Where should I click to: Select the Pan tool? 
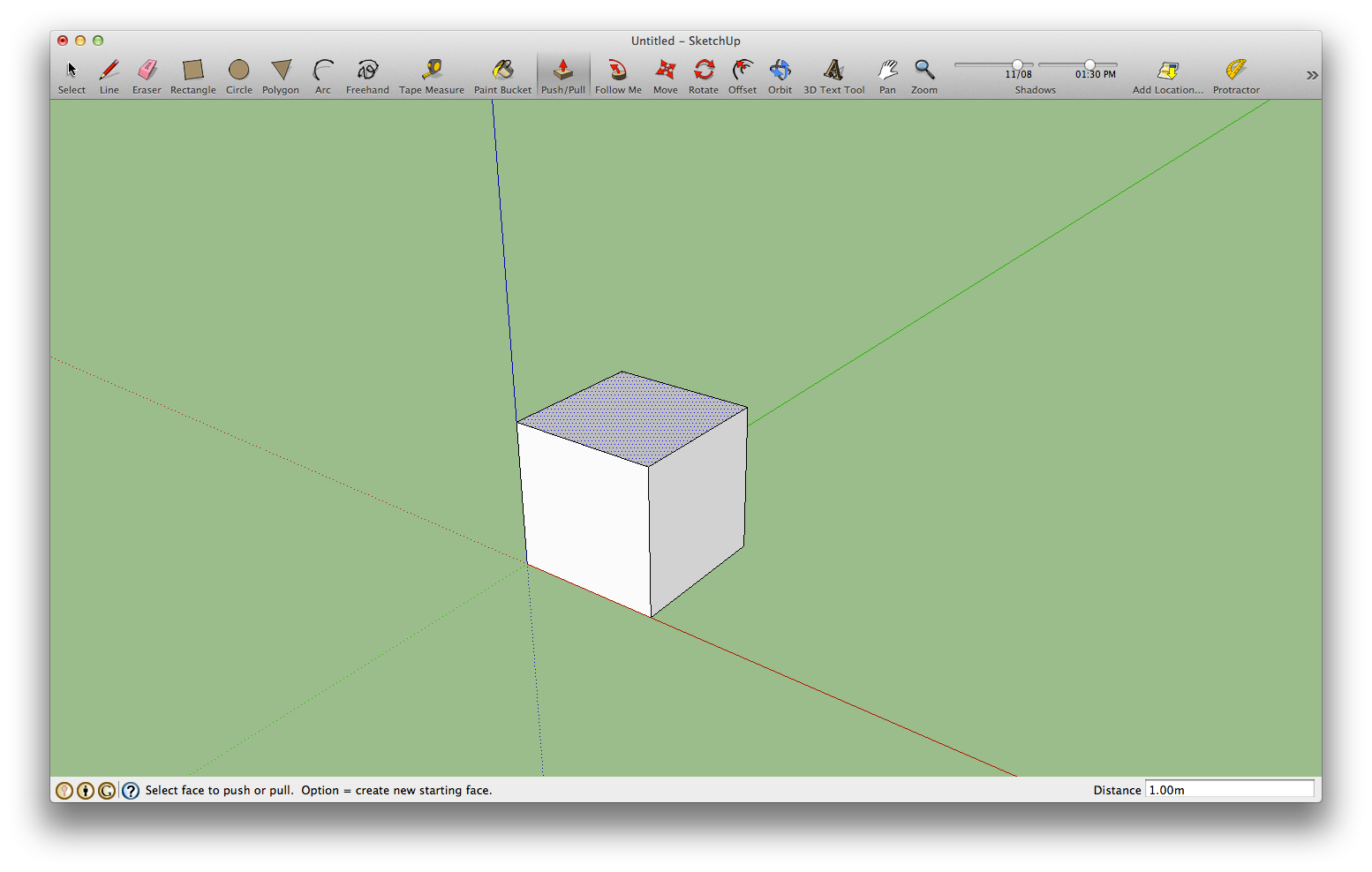pyautogui.click(x=887, y=71)
